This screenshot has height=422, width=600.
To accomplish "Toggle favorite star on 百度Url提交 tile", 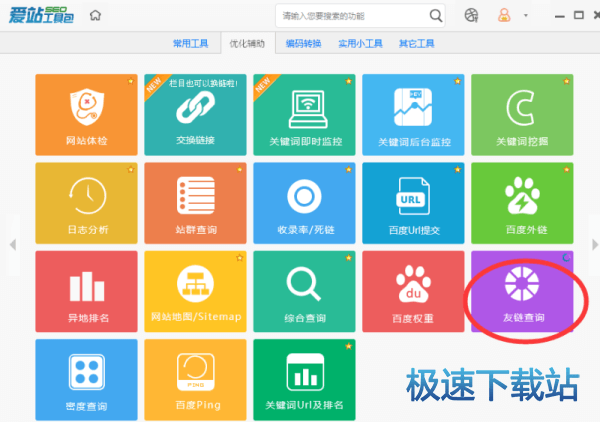I will (x=458, y=169).
